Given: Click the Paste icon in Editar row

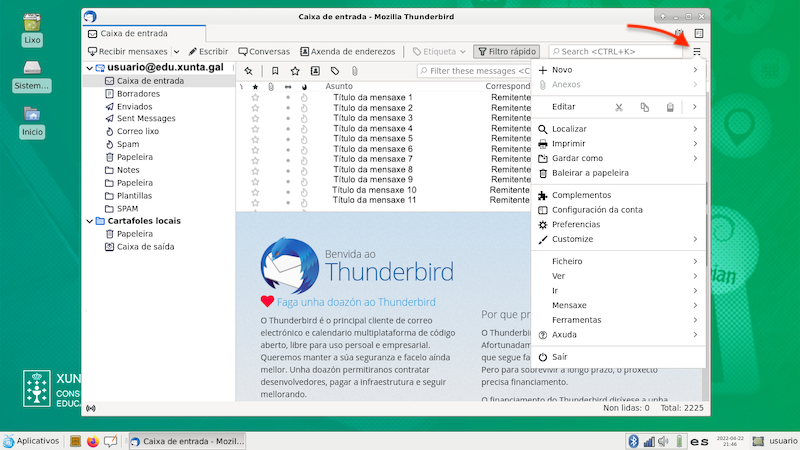Looking at the screenshot, I should [x=670, y=107].
